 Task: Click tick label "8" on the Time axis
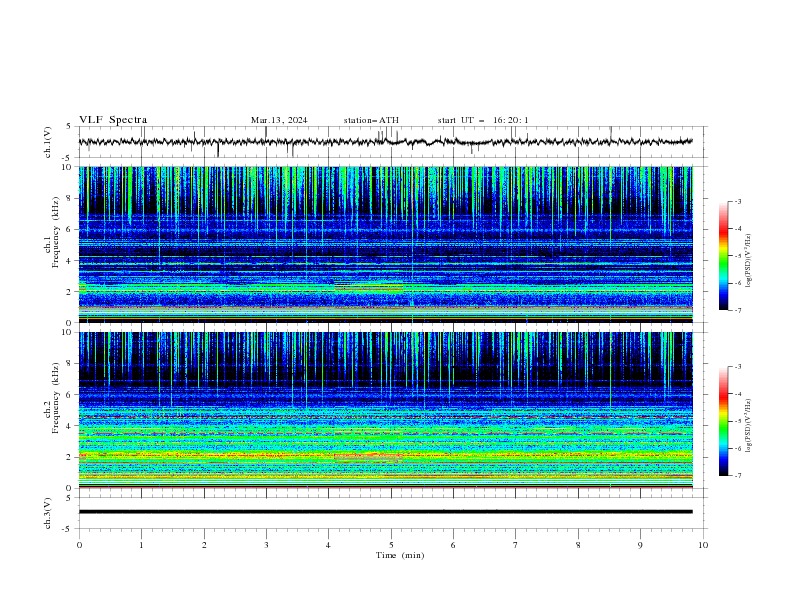pyautogui.click(x=578, y=545)
